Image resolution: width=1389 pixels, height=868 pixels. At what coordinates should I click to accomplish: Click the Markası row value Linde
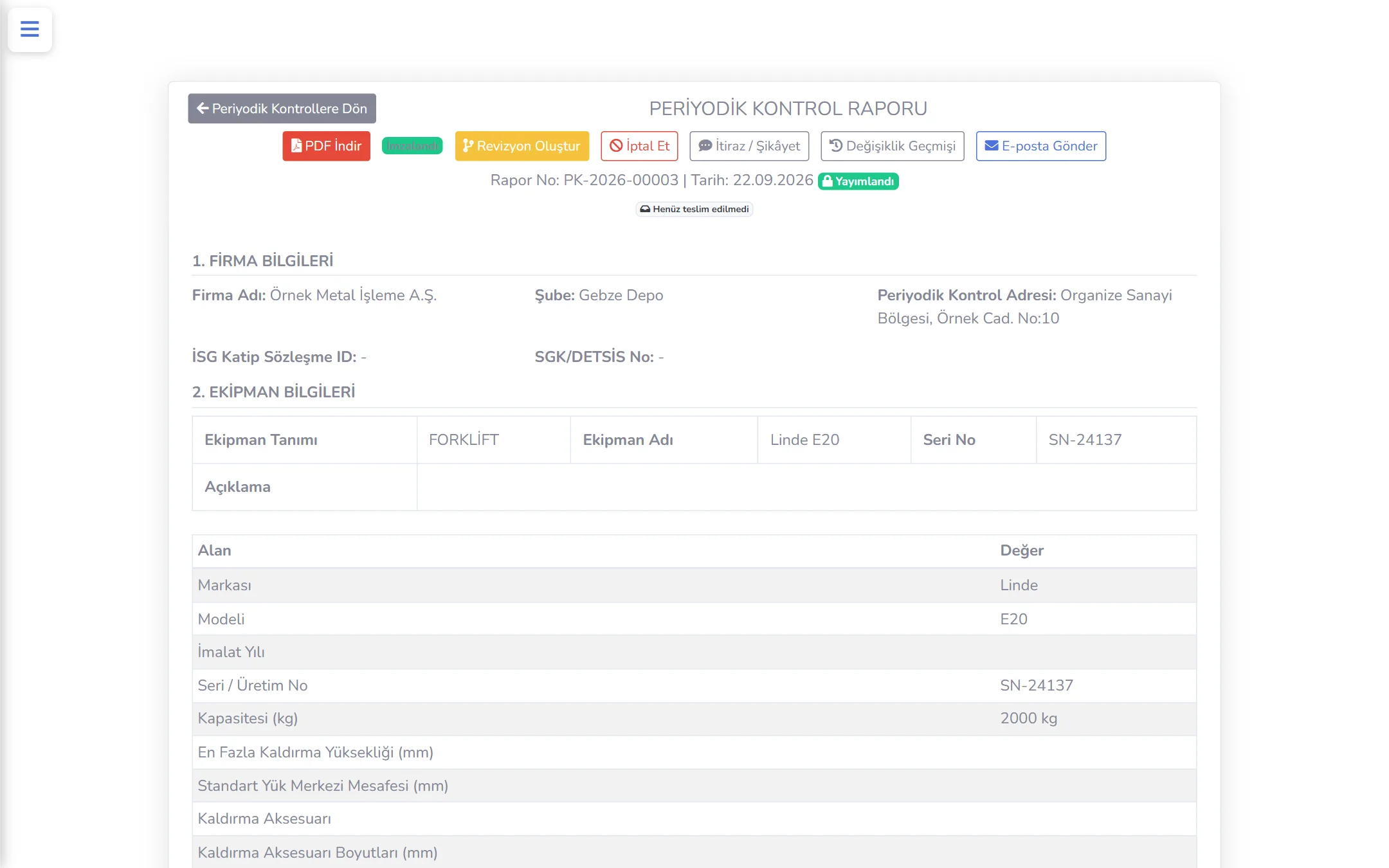1019,585
